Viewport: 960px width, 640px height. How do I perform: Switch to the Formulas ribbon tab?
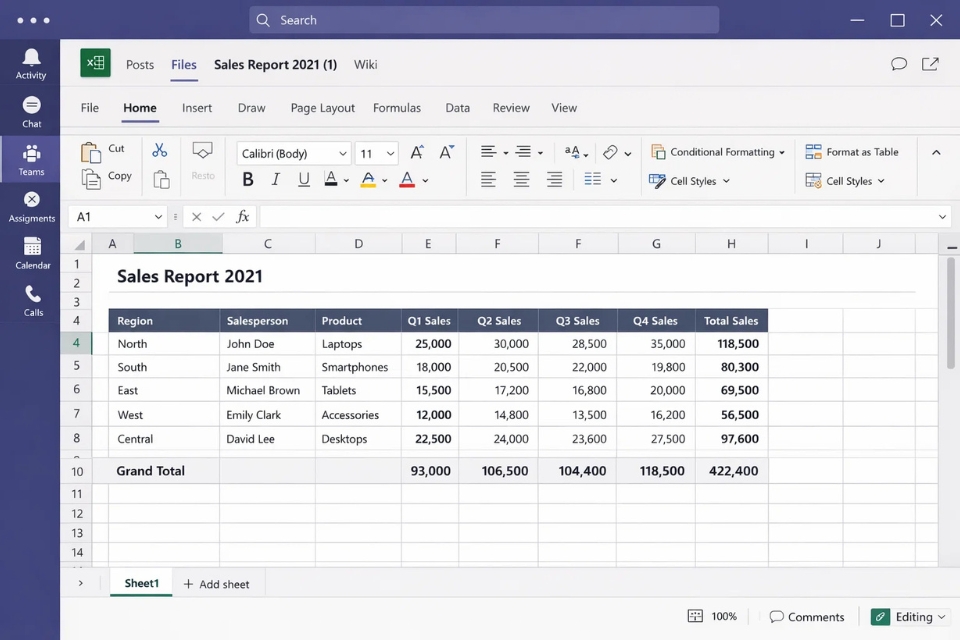[x=397, y=107]
